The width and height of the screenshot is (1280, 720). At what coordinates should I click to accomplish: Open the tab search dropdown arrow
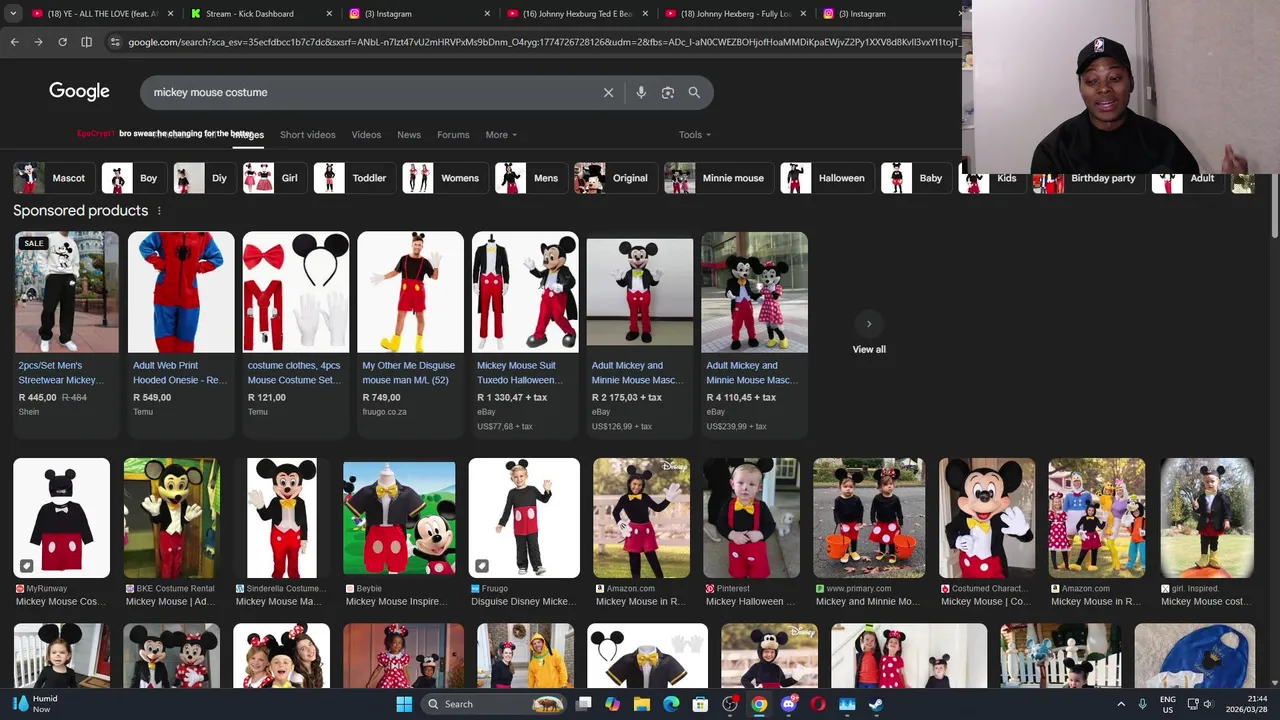[13, 14]
